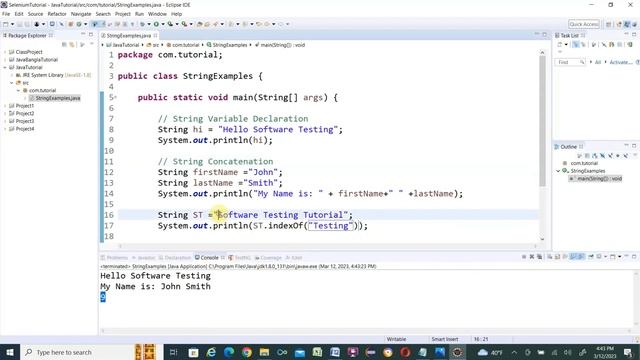
Task: Open Chrome from the taskbar
Action: [x=247, y=352]
